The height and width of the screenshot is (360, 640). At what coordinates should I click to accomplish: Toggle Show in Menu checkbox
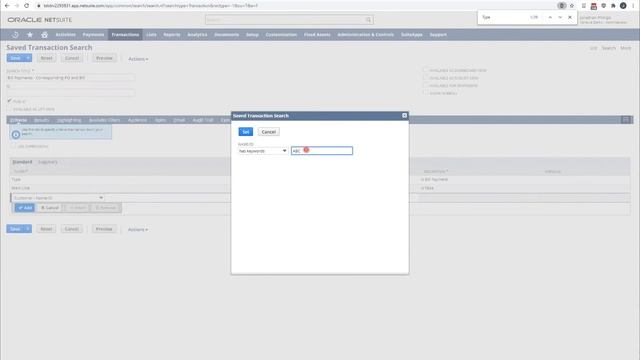pyautogui.click(x=425, y=93)
